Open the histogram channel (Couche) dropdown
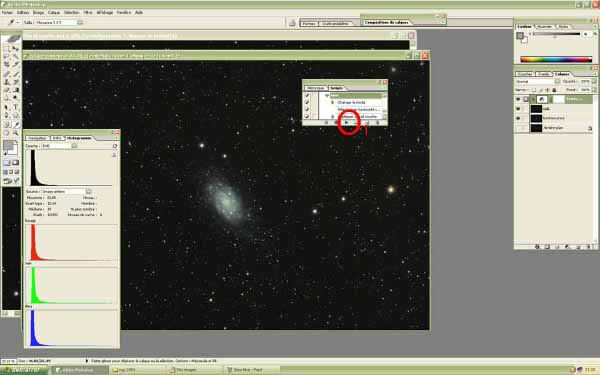 [59, 146]
